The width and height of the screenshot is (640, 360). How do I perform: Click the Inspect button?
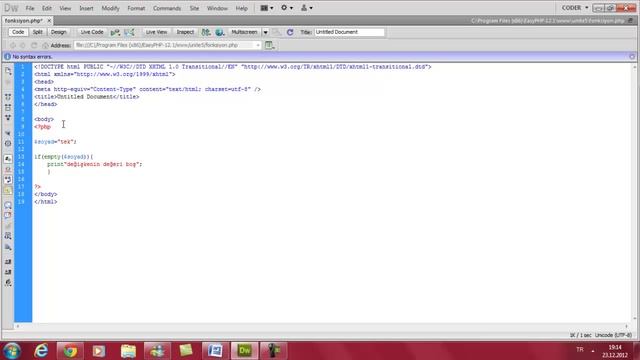point(185,32)
